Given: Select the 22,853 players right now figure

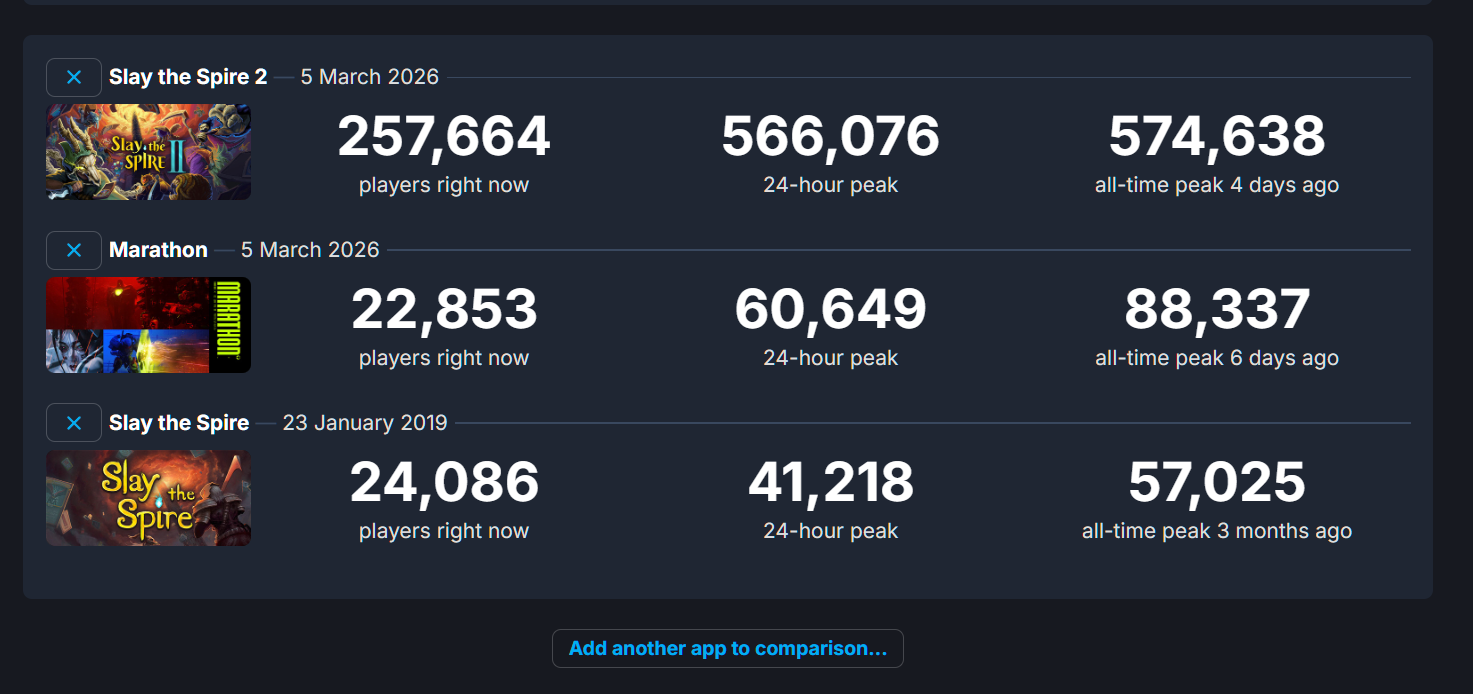Looking at the screenshot, I should 444,310.
